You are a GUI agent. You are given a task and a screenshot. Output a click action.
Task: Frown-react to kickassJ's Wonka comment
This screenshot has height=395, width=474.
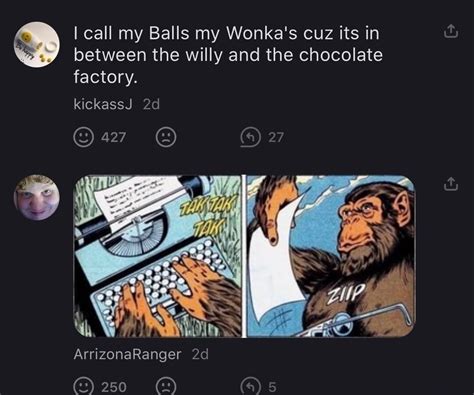point(166,137)
